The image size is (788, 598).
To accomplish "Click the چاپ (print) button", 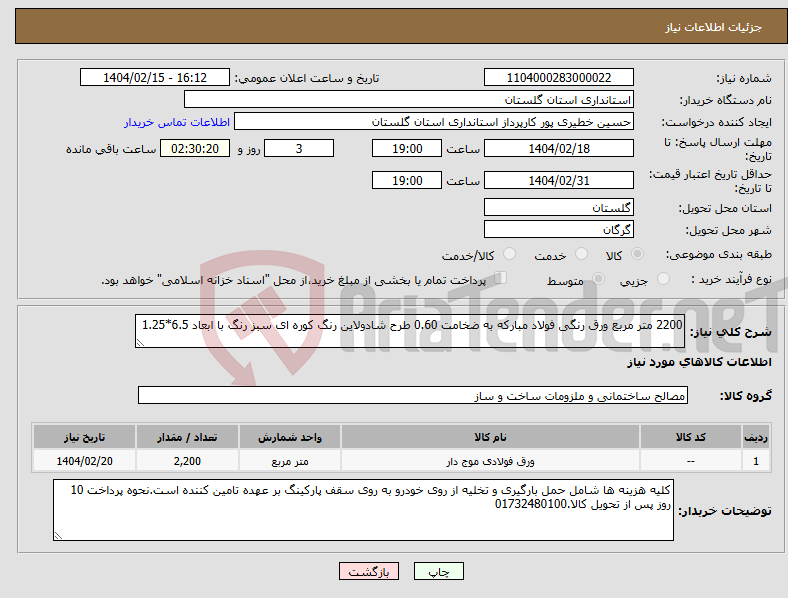I will [438, 571].
